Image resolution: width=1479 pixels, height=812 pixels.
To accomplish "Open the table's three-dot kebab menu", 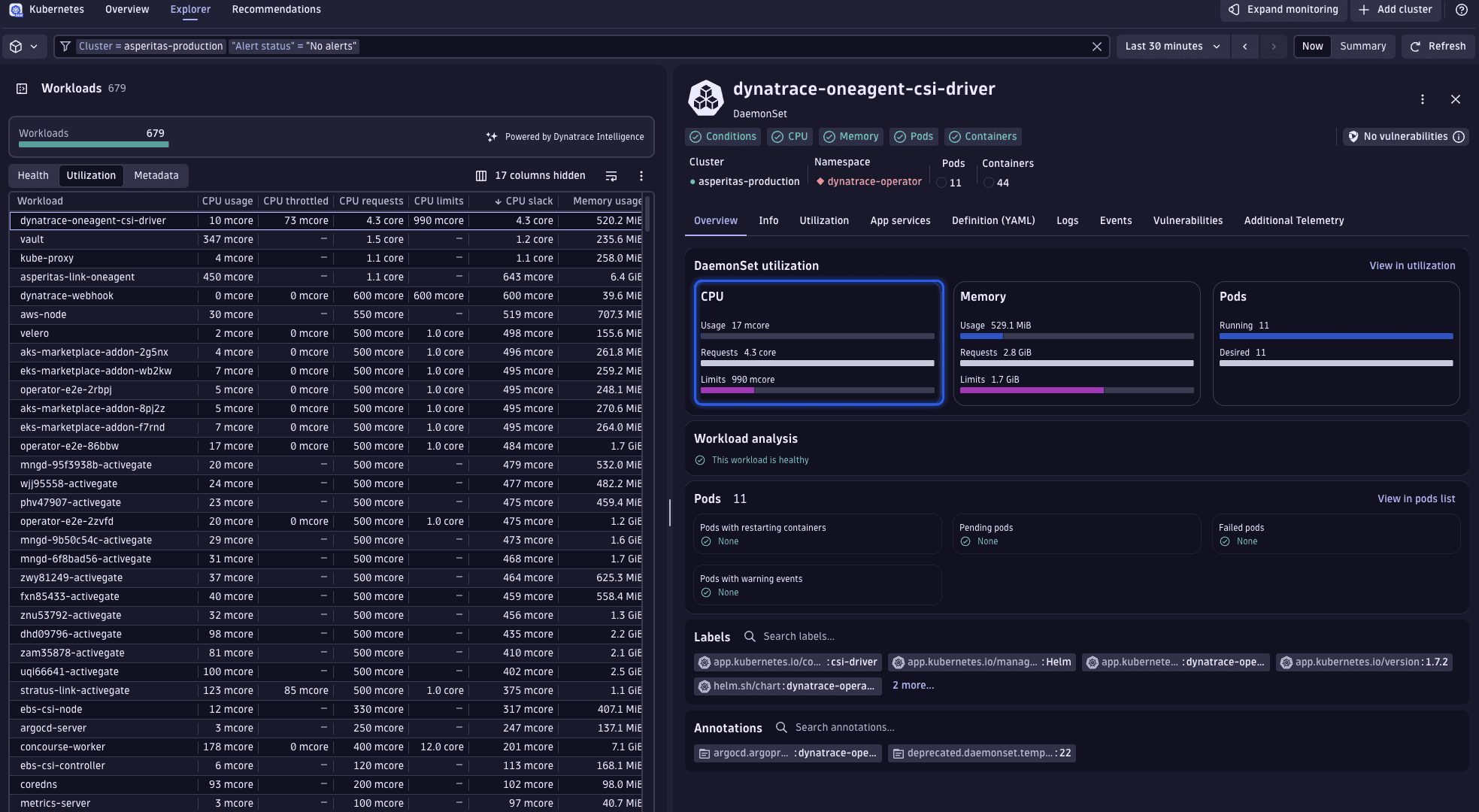I will click(x=641, y=175).
